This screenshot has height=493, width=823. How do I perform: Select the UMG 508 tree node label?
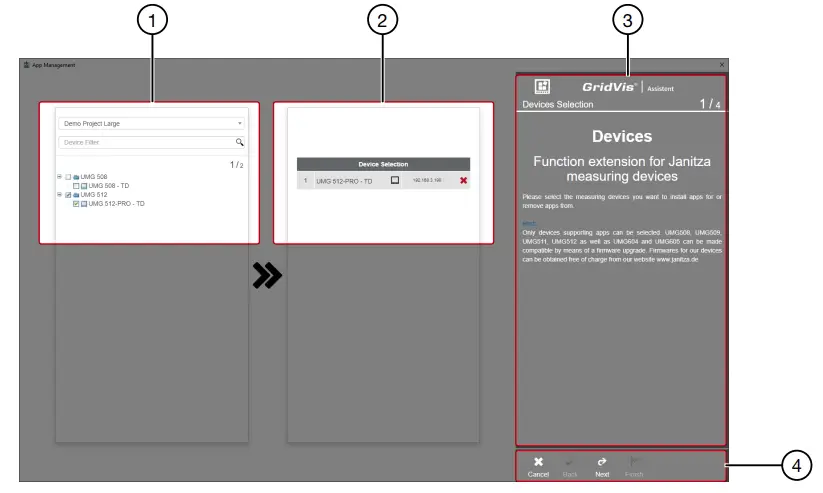click(93, 177)
